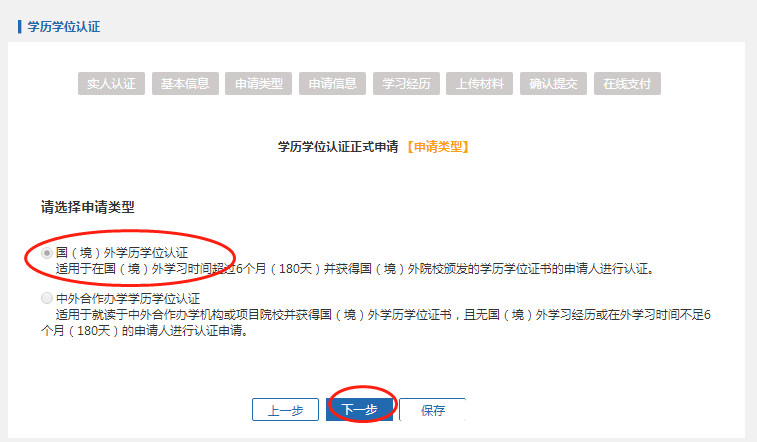Switch to the 上传材料 step tab
757x442 pixels.
pyautogui.click(x=479, y=83)
